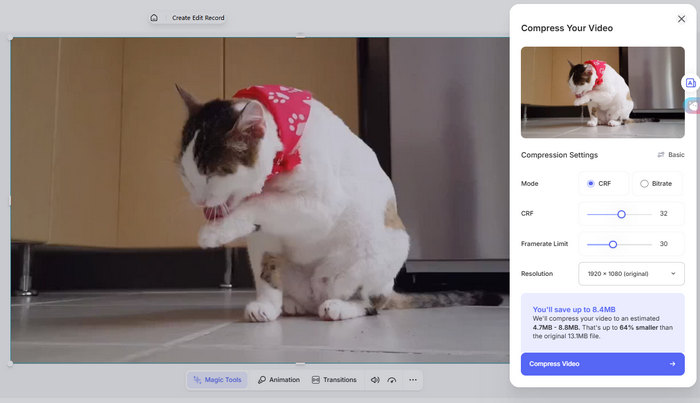Click the You'll save up to 8.4MB text
700x403 pixels.
point(574,309)
